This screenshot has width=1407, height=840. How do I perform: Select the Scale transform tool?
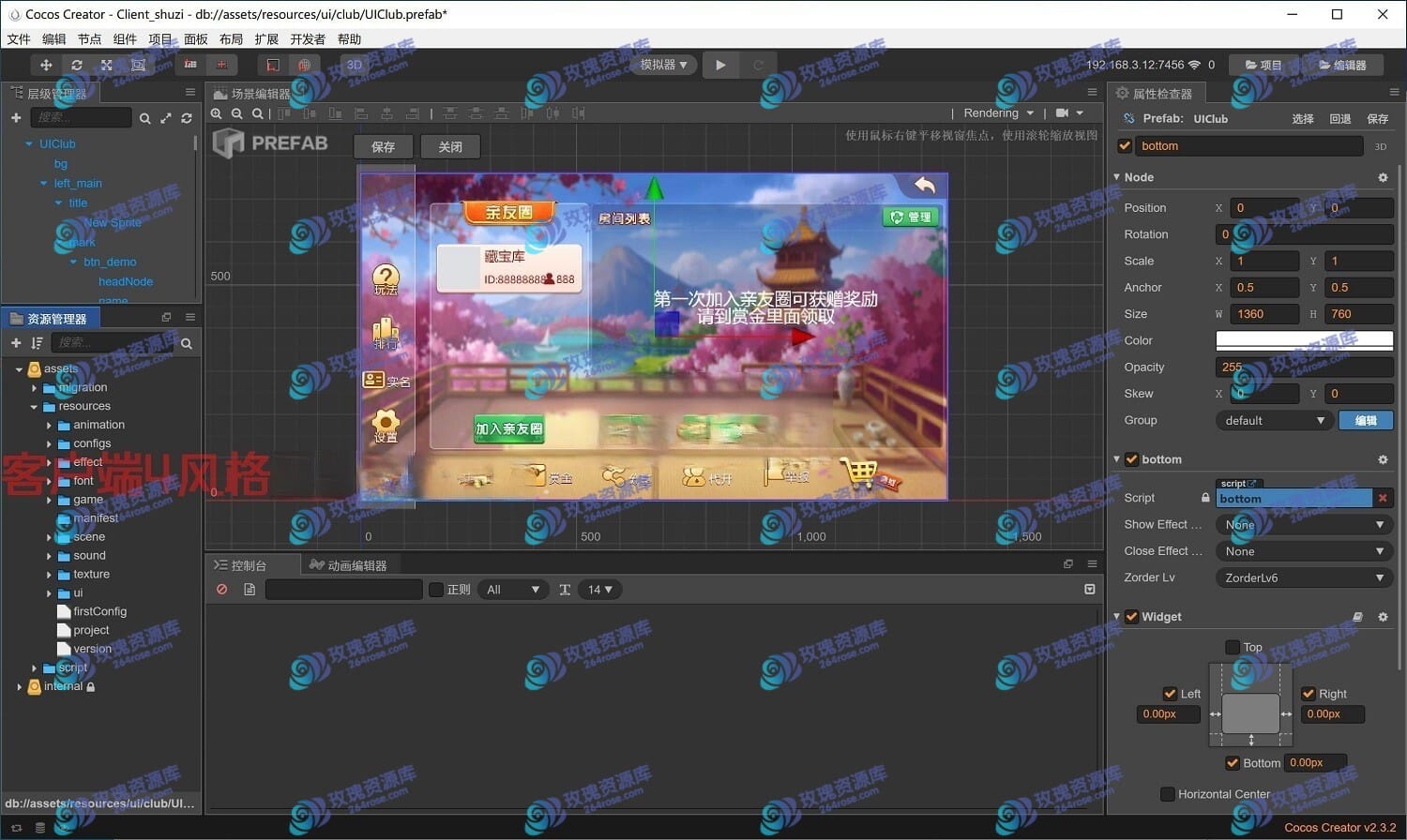107,65
